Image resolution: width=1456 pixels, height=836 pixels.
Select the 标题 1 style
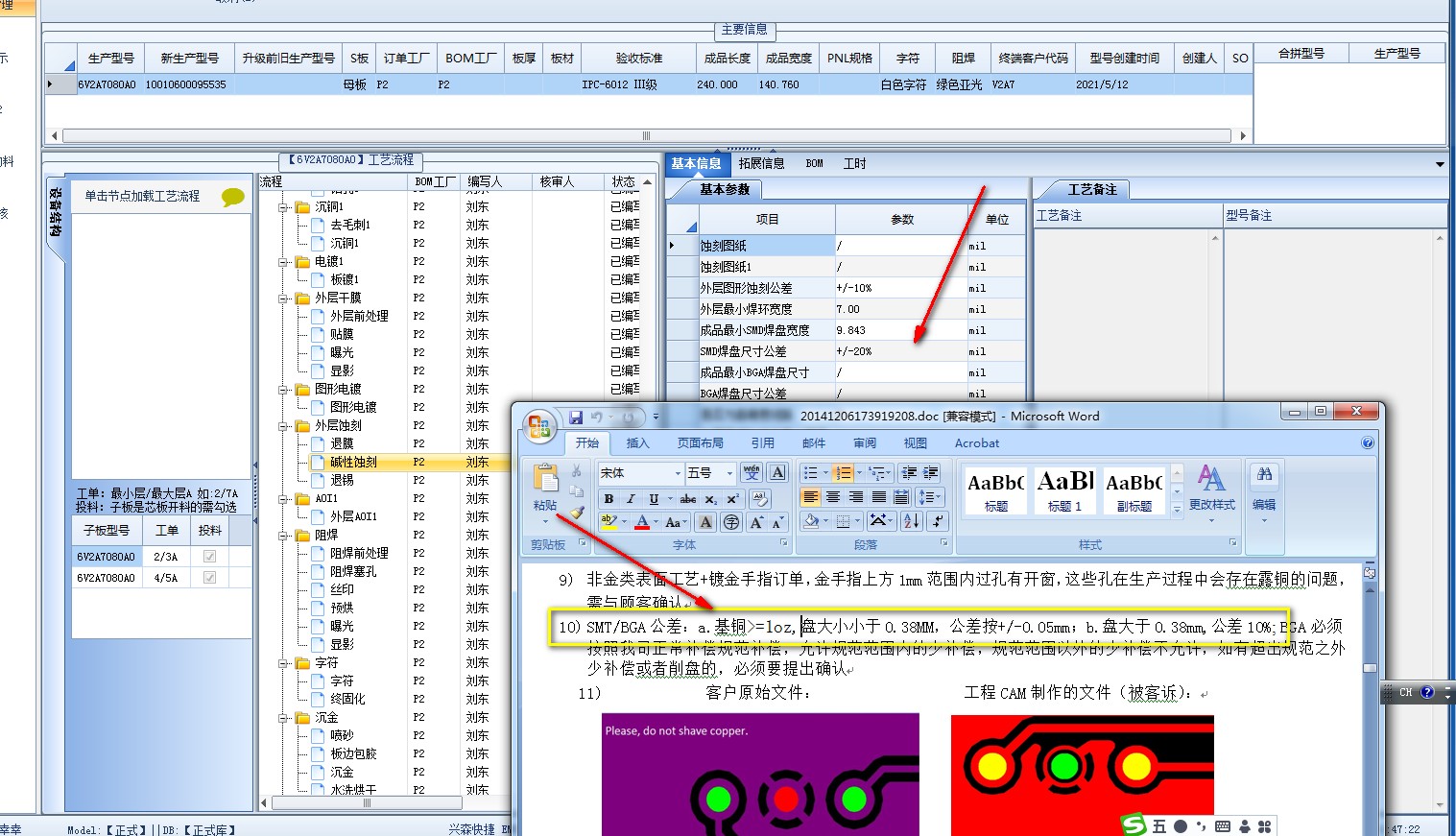(1064, 490)
